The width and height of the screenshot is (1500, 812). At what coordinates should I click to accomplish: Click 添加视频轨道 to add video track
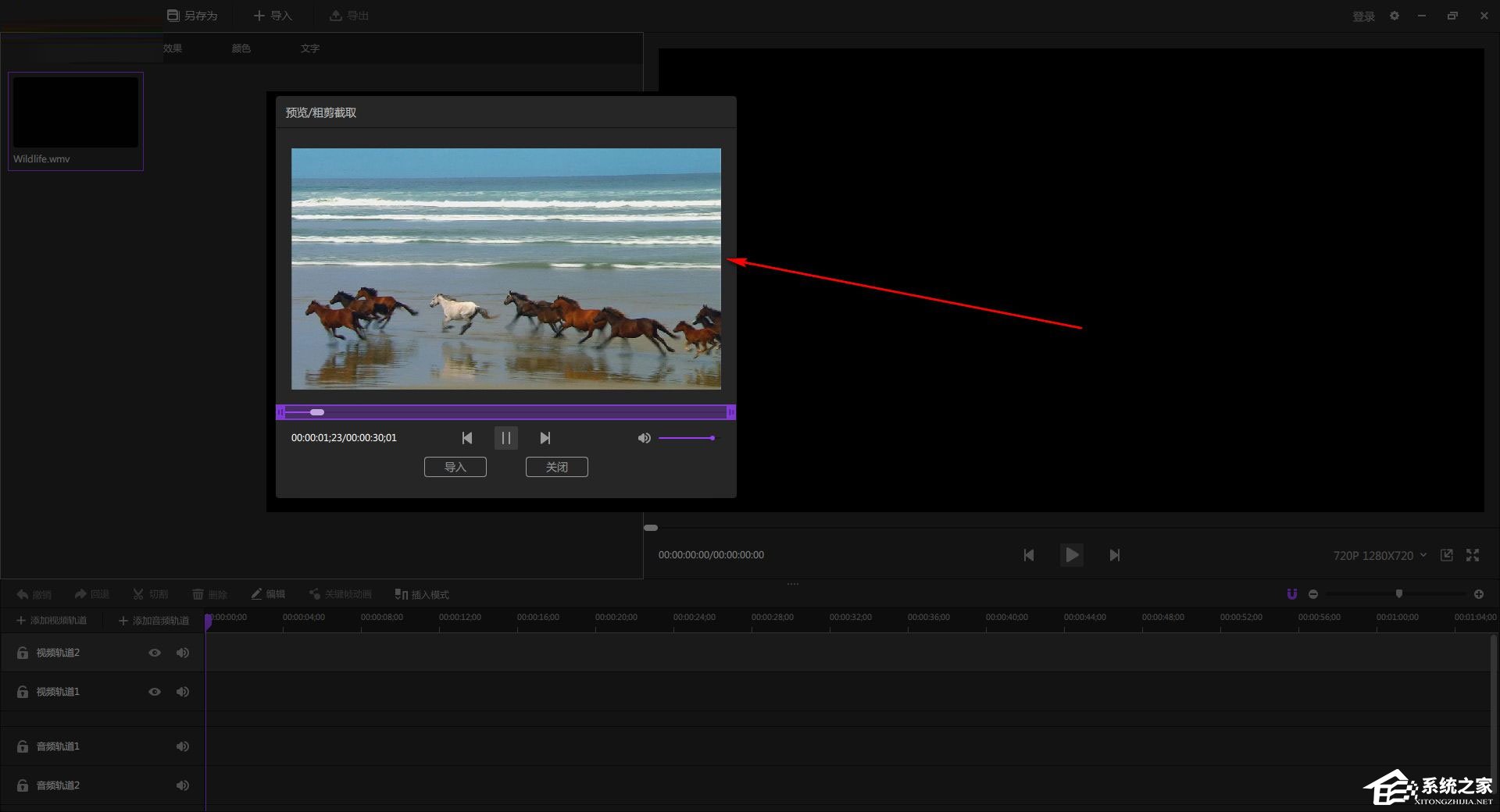coord(52,621)
